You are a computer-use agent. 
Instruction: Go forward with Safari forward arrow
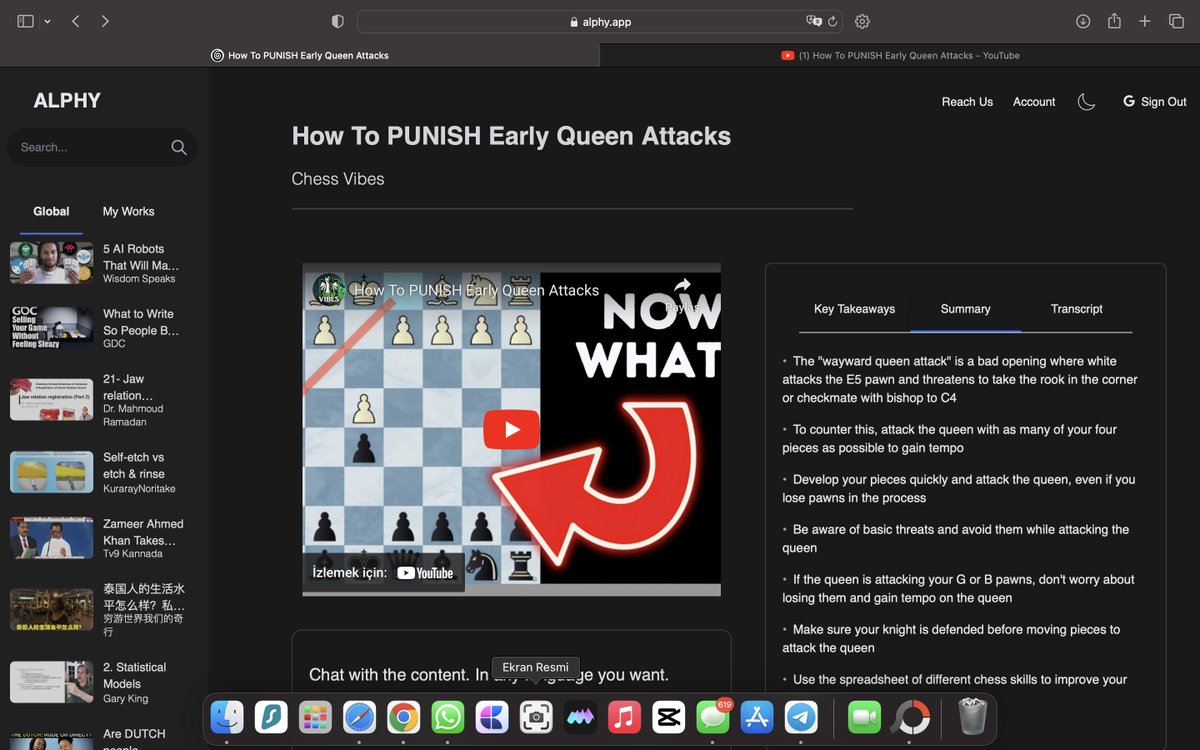pos(106,21)
